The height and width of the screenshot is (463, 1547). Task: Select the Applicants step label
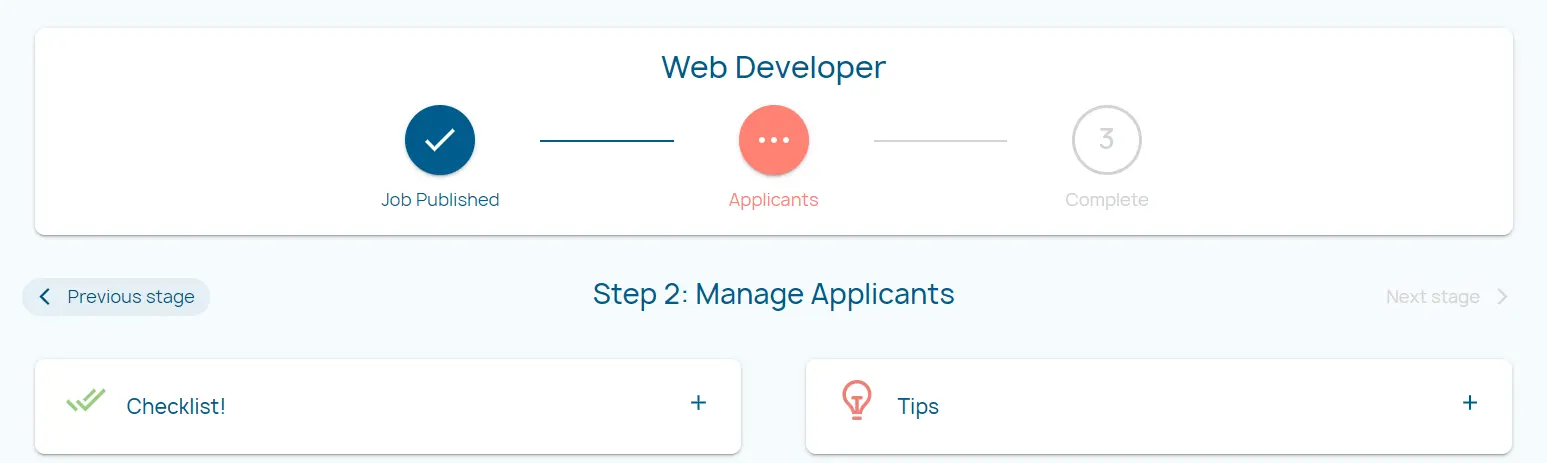(x=773, y=200)
